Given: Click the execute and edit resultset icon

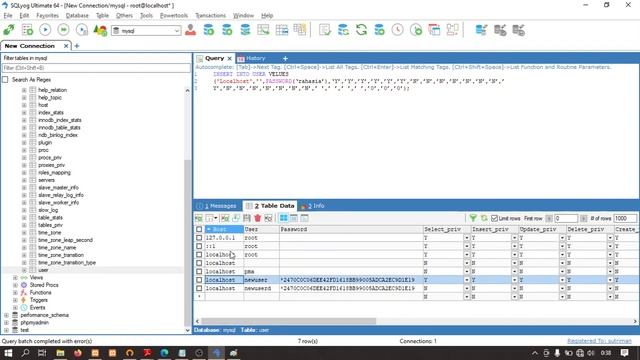Looking at the screenshot, I should click(x=82, y=30).
